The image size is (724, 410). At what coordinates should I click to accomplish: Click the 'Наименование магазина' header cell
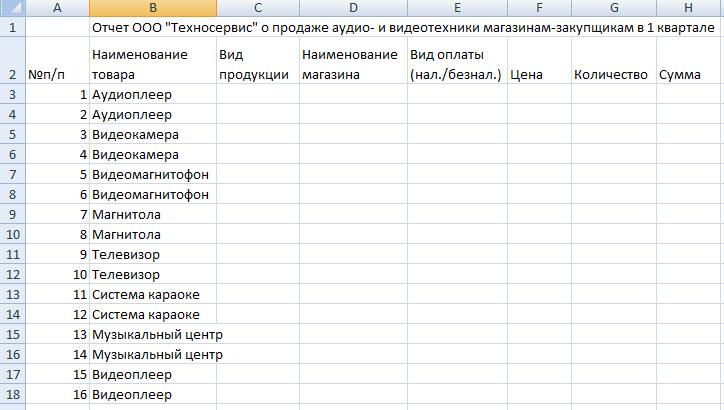[353, 60]
